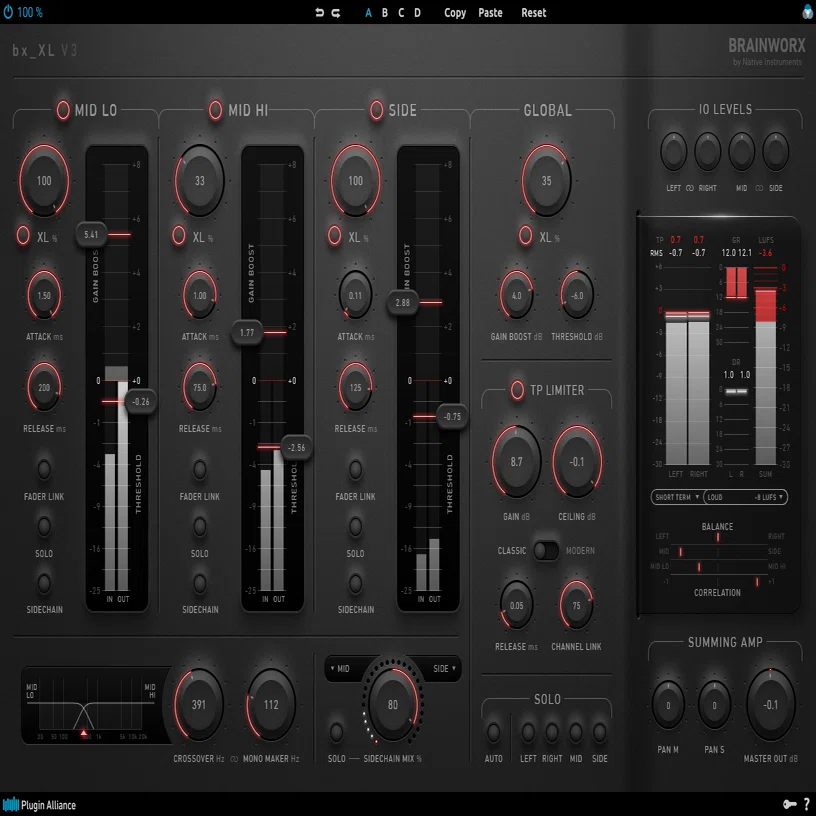
Task: Toggle the Solo AUTO button
Action: (493, 732)
